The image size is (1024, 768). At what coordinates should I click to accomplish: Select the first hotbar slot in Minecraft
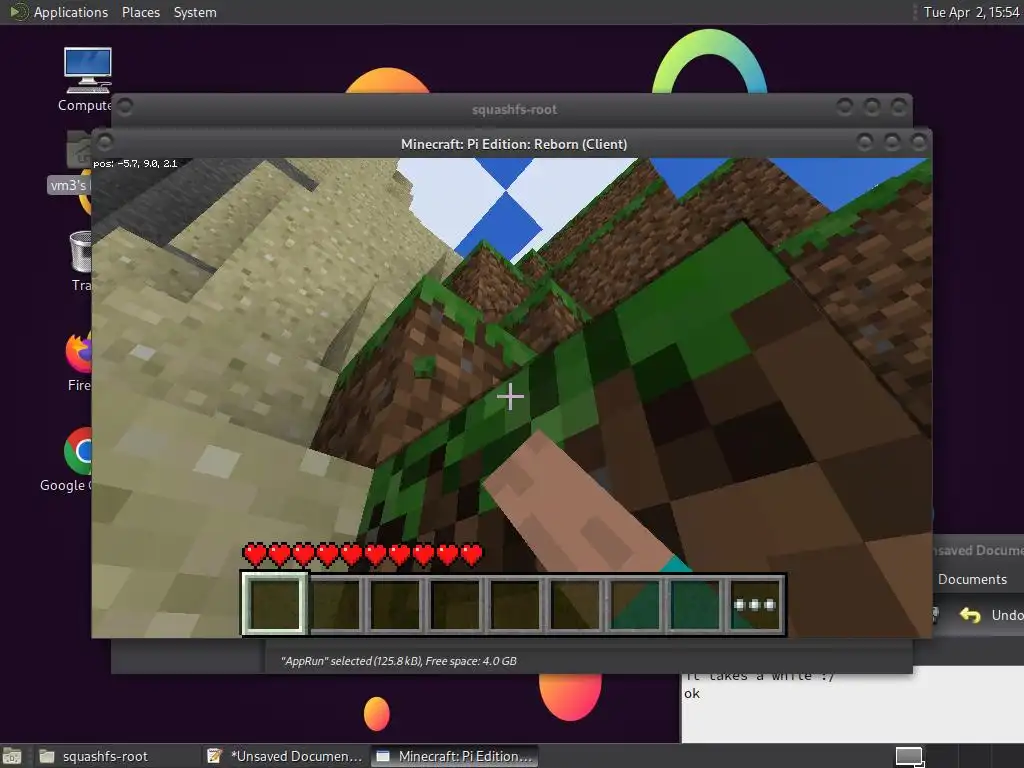(274, 604)
